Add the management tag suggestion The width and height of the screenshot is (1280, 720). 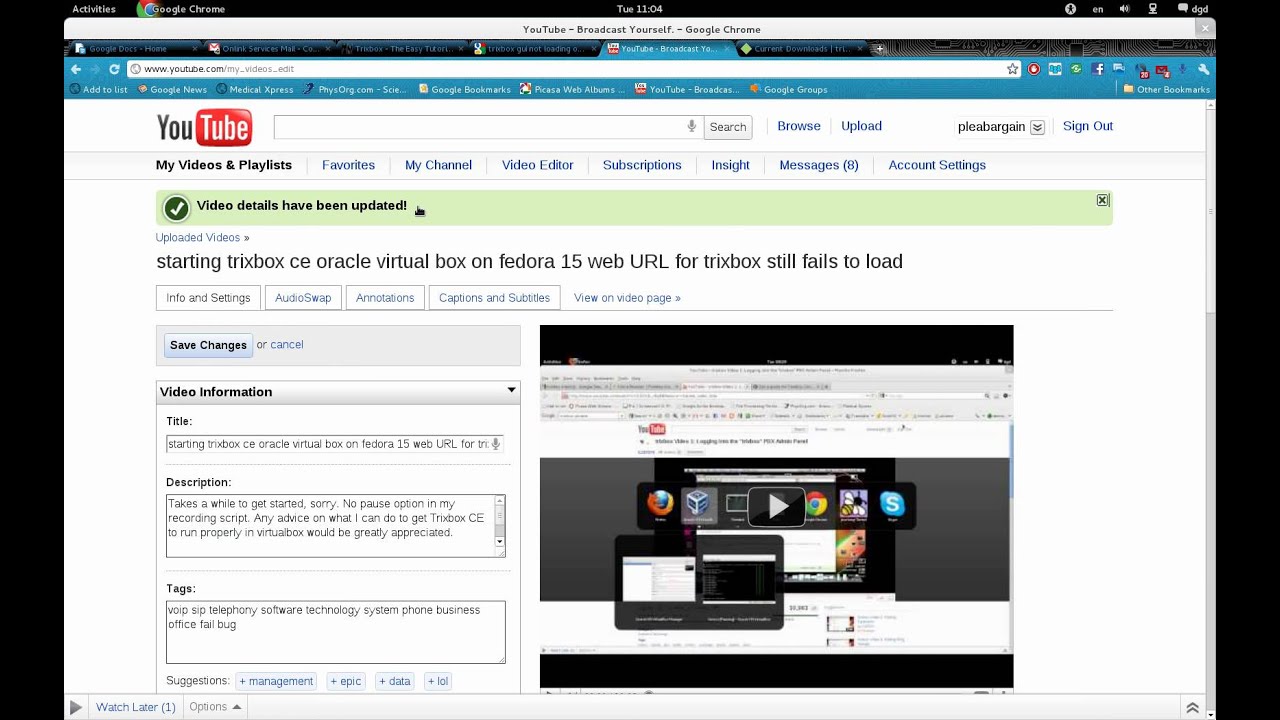[x=276, y=681]
